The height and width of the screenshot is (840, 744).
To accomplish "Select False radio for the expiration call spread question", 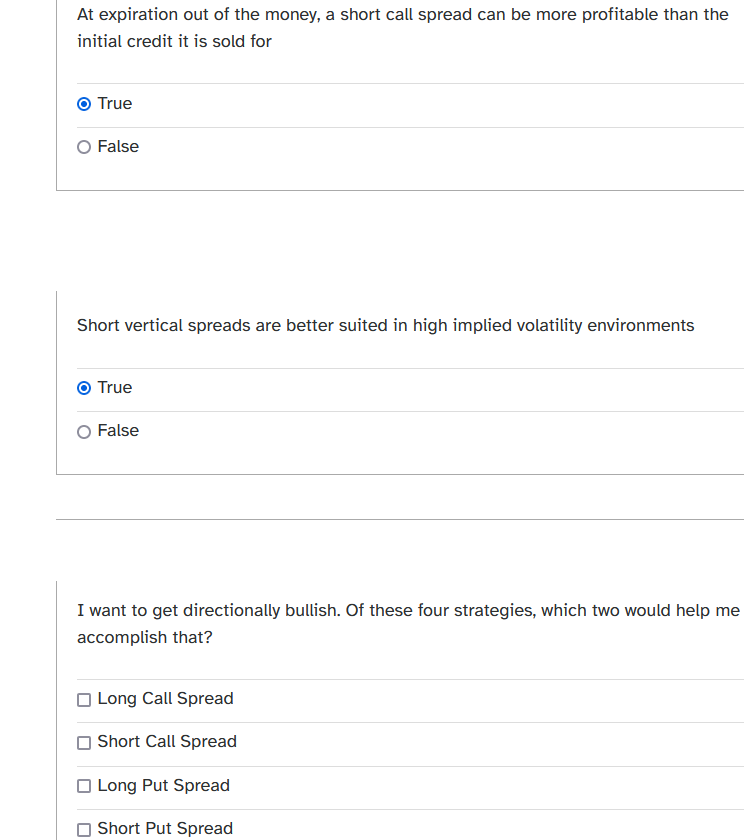I will point(84,147).
